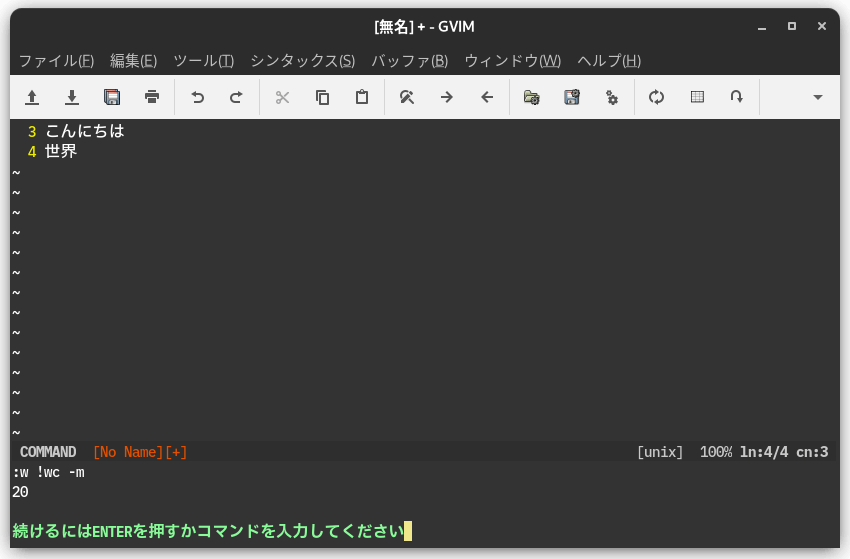
Task: Click the cn:3 column indicator
Action: pos(812,452)
